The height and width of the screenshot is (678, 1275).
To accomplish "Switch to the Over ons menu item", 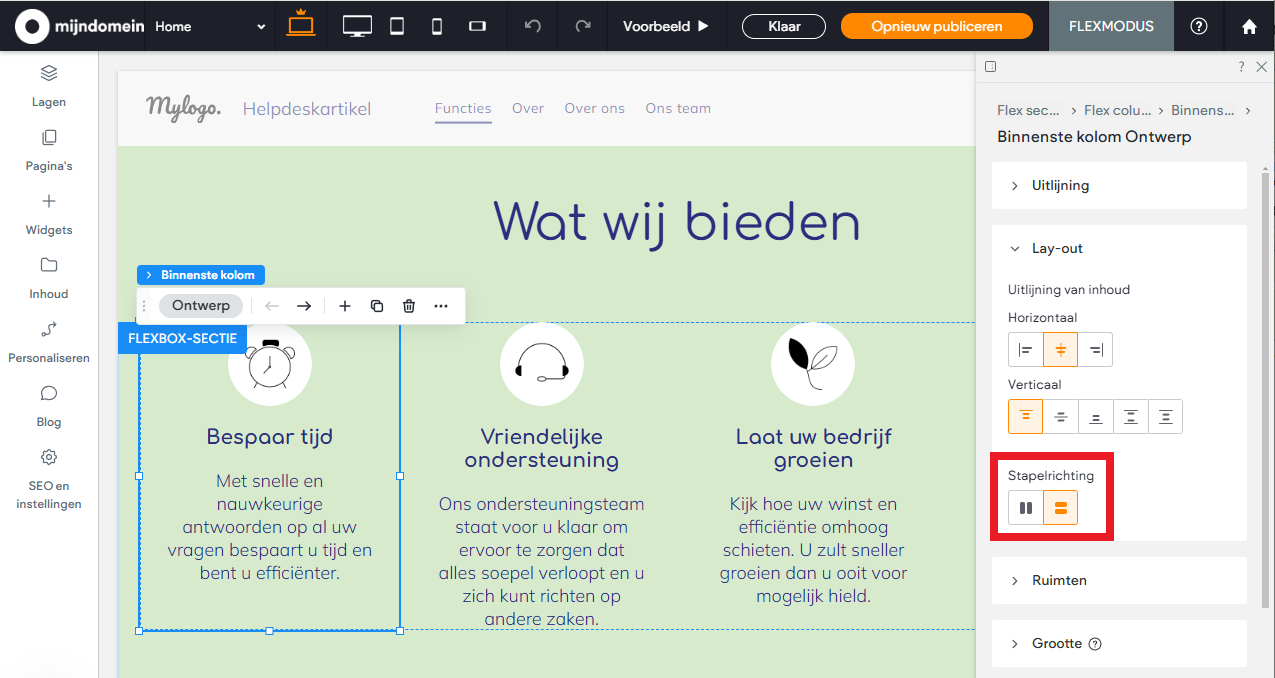I will 594,108.
